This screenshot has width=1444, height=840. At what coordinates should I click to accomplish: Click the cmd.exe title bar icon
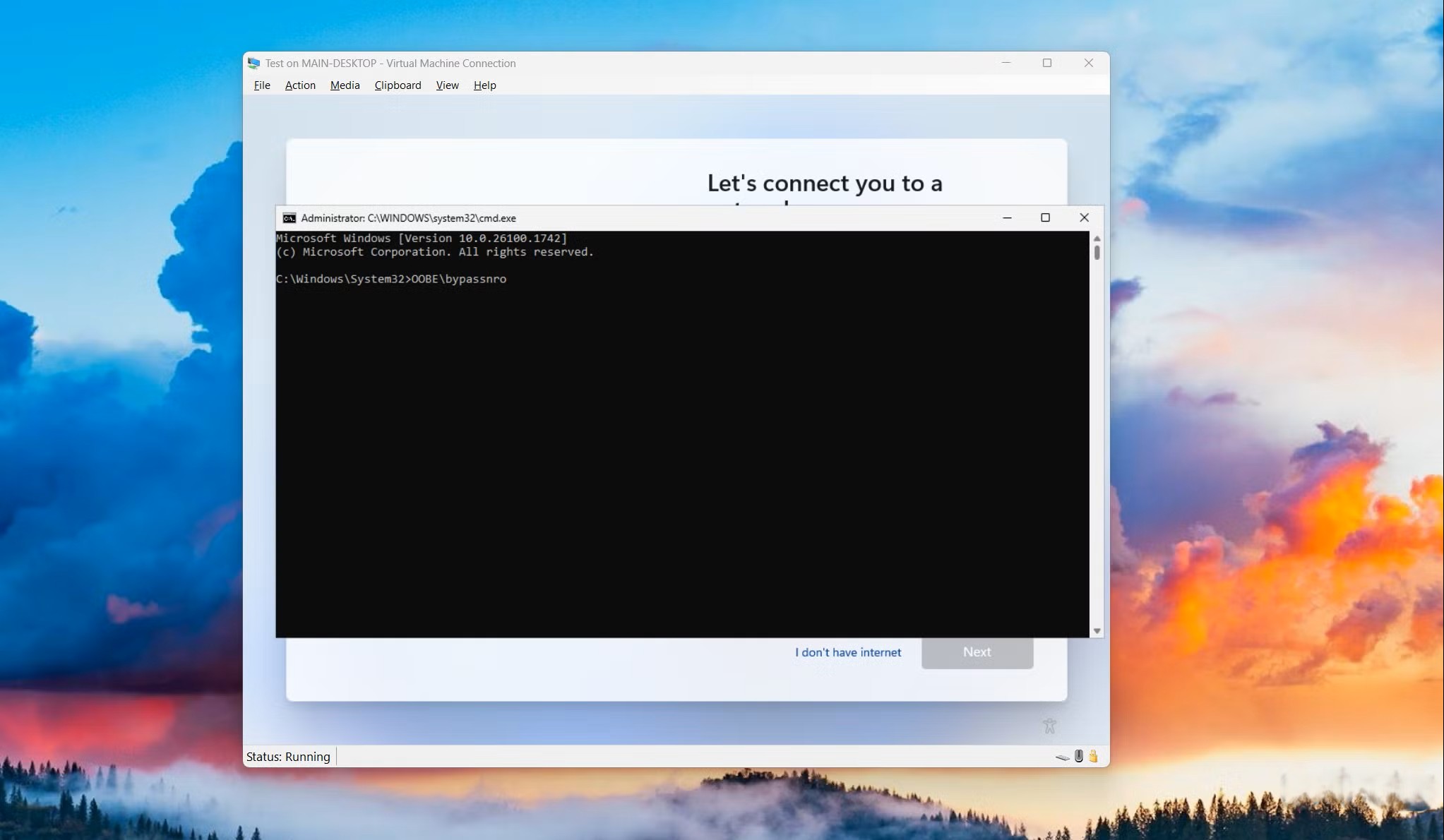[x=289, y=218]
